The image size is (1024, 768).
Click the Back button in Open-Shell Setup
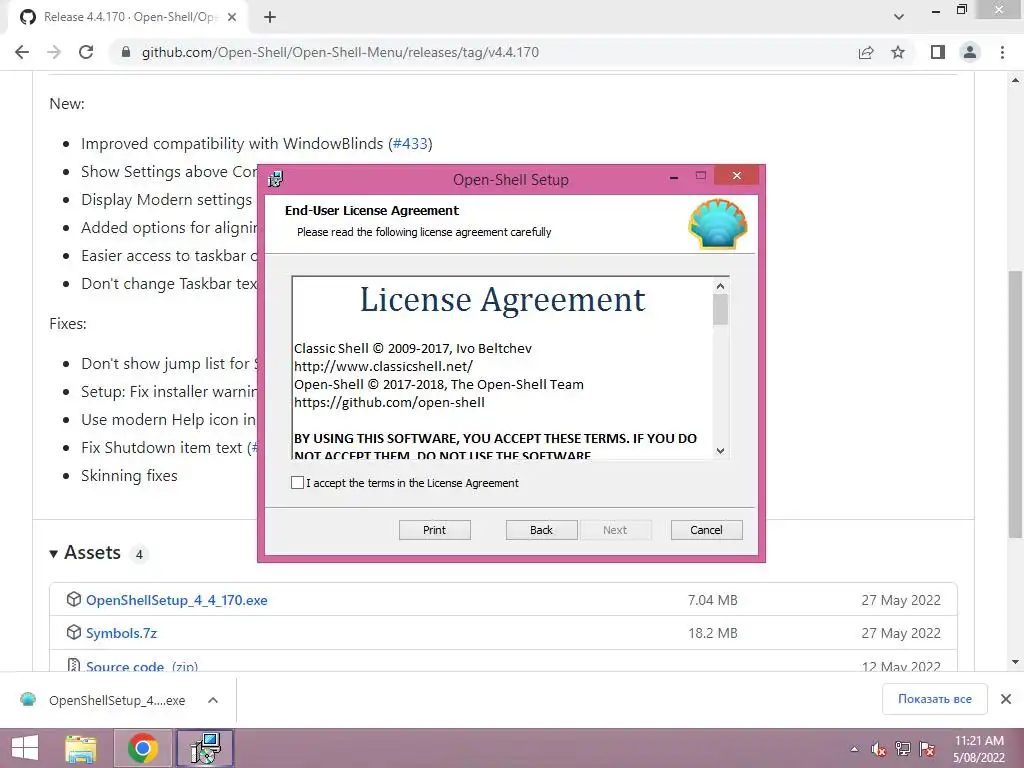click(x=541, y=530)
